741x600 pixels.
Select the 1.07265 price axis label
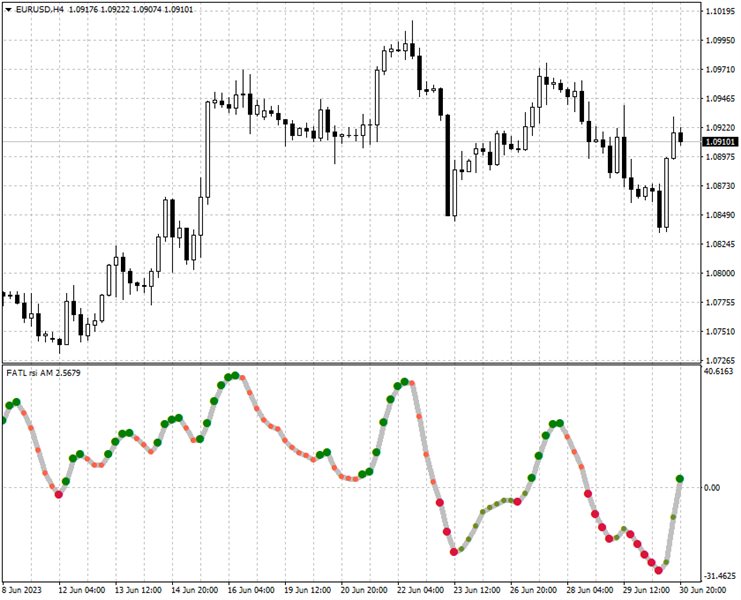coord(720,360)
